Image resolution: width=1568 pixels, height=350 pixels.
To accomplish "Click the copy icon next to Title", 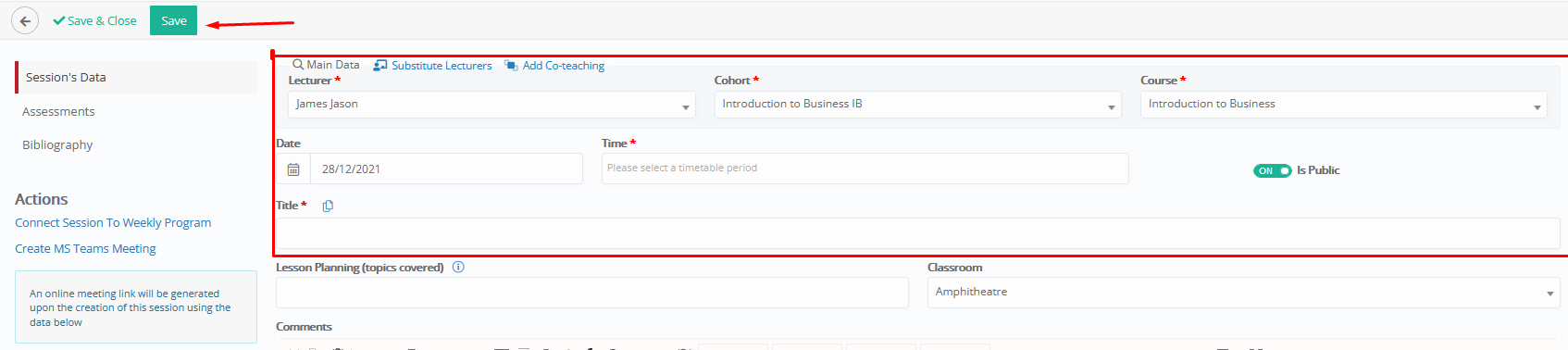I will [328, 206].
